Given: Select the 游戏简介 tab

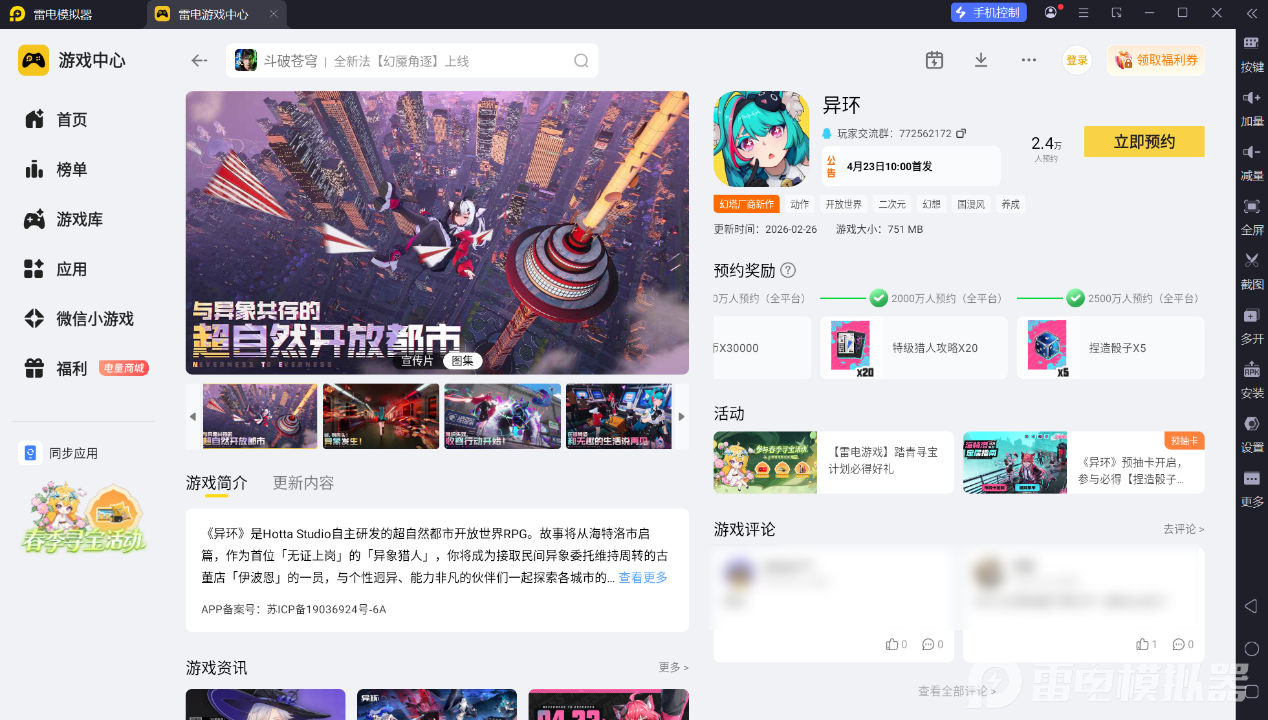Looking at the screenshot, I should [217, 483].
